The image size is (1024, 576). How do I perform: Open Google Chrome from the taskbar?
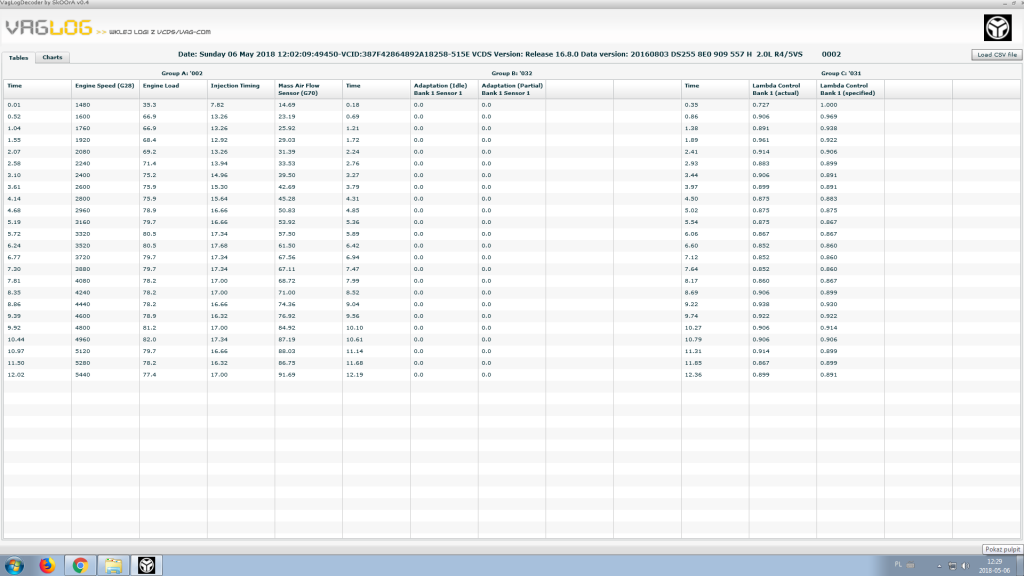[x=80, y=566]
